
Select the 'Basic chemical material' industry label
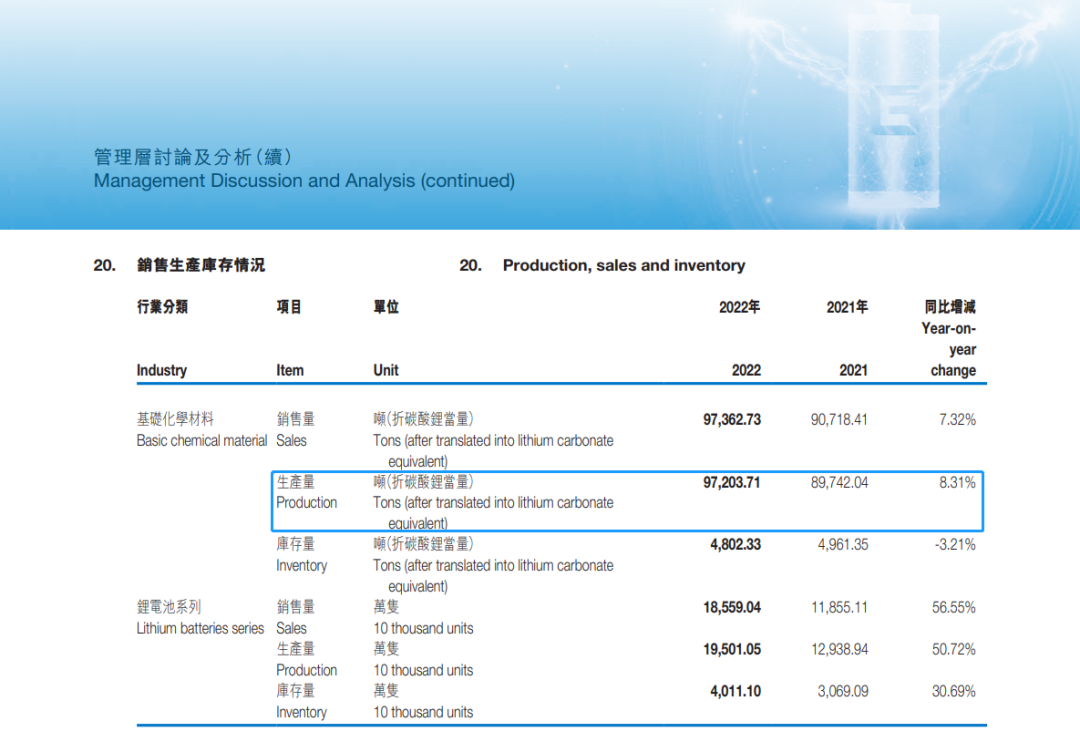click(x=202, y=441)
